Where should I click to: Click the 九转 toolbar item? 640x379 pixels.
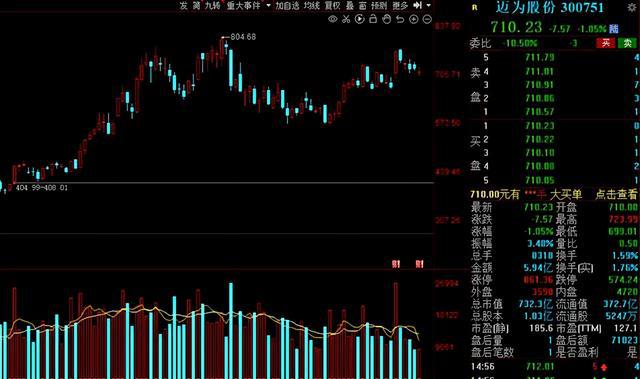tap(212, 5)
